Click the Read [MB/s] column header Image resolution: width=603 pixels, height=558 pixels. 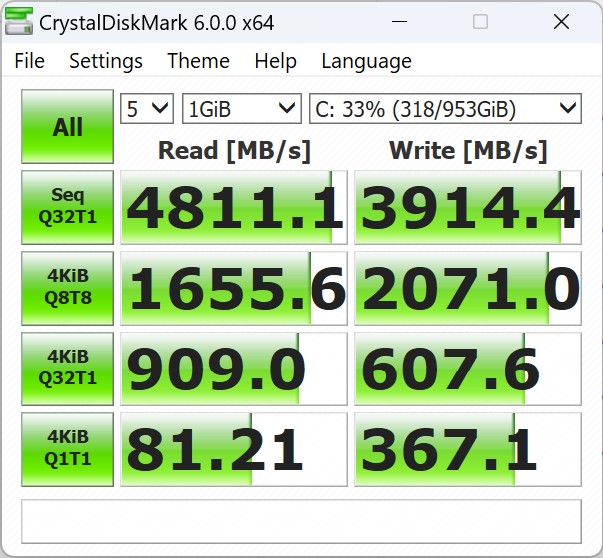tap(234, 150)
